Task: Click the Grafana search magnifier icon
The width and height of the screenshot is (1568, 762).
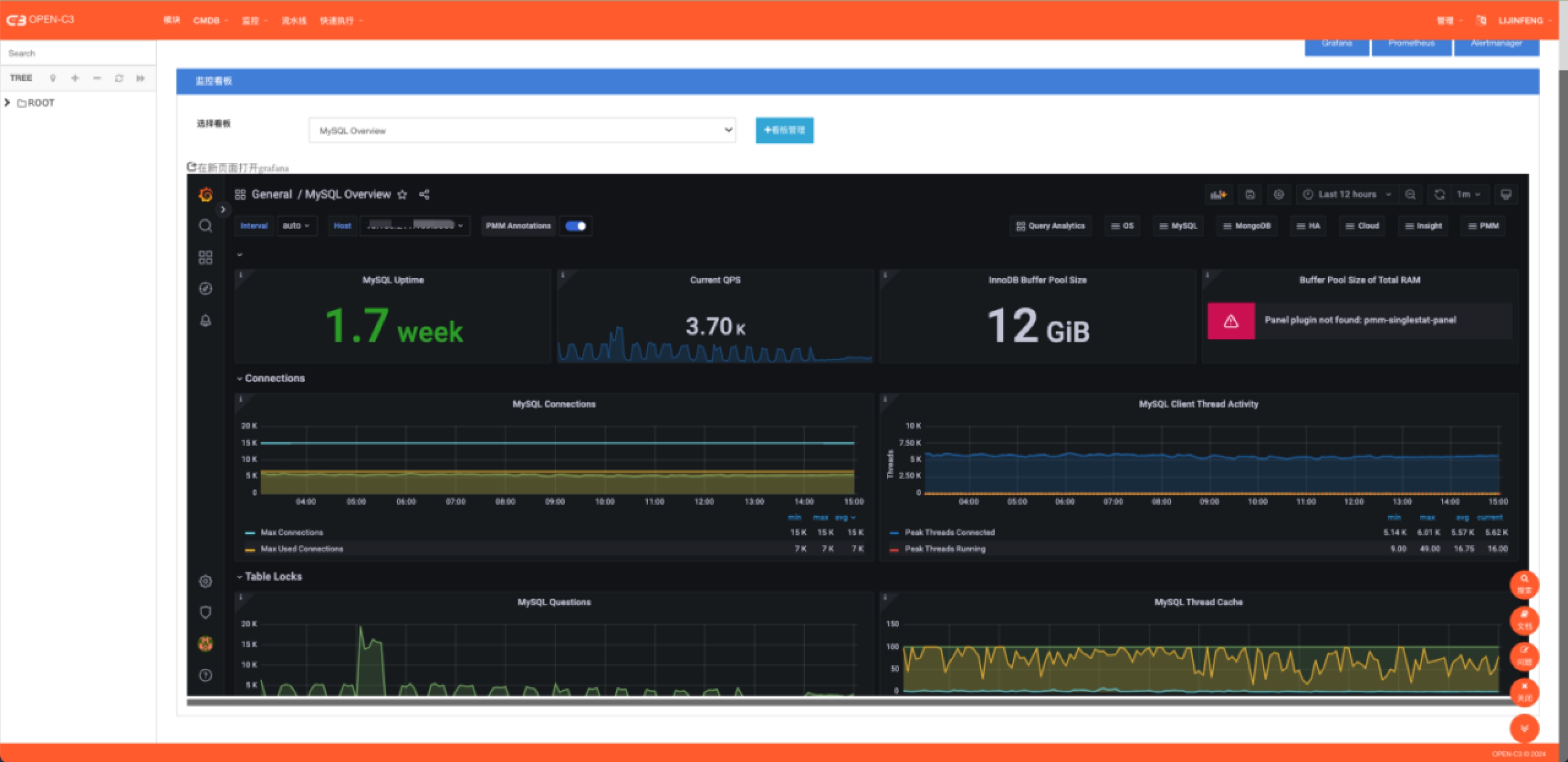Action: (x=205, y=226)
